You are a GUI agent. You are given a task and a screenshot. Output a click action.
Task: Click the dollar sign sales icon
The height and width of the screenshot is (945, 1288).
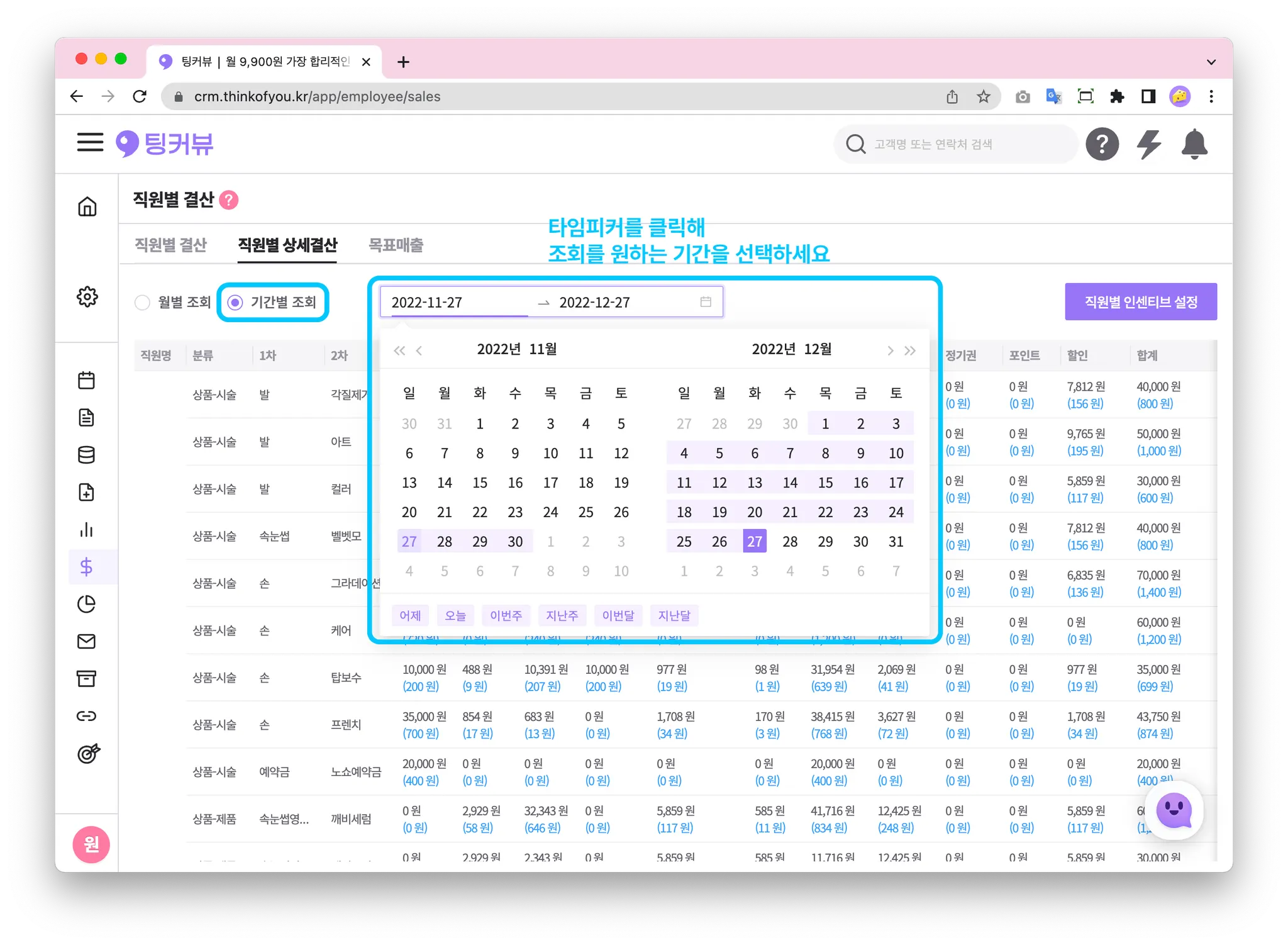87,567
